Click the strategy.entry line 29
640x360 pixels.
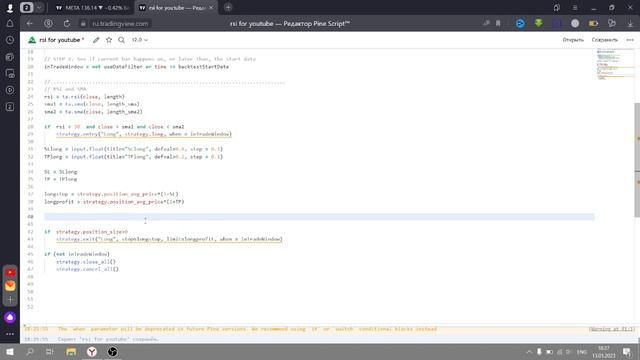click(144, 134)
